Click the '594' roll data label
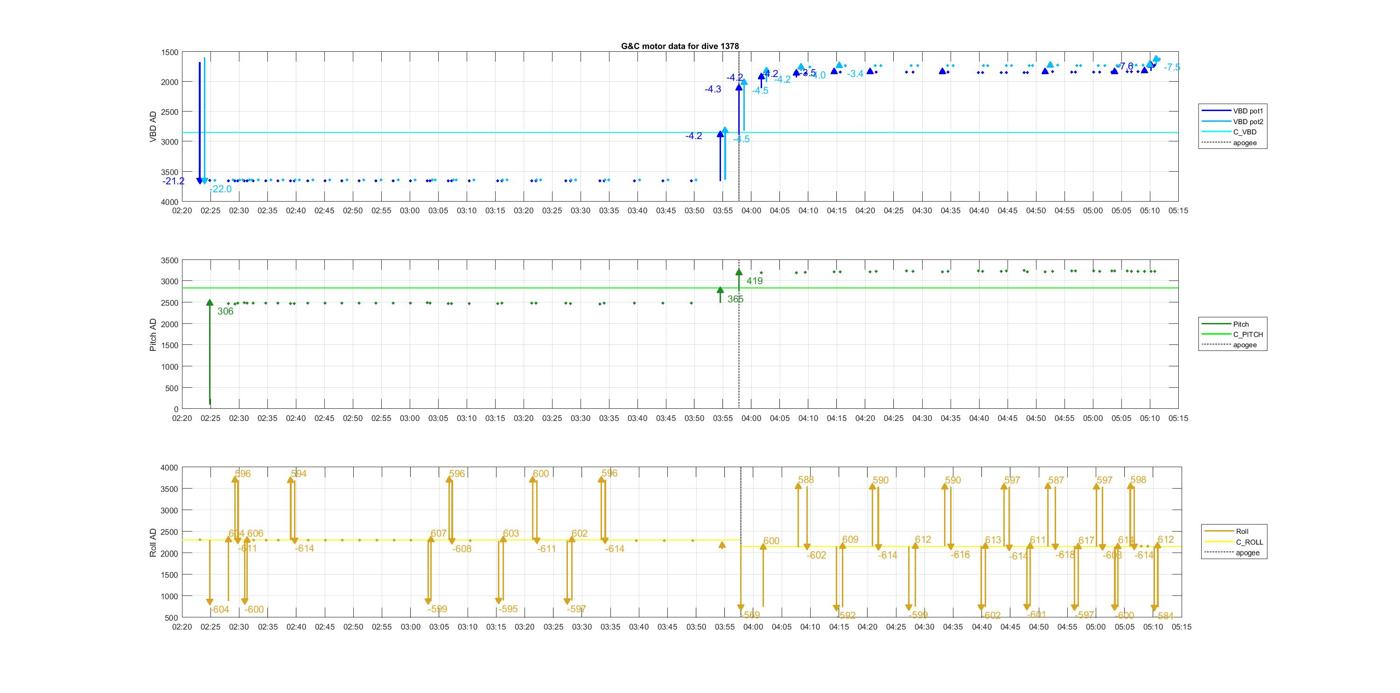Viewport: 1400px width, 693px height. 299,474
